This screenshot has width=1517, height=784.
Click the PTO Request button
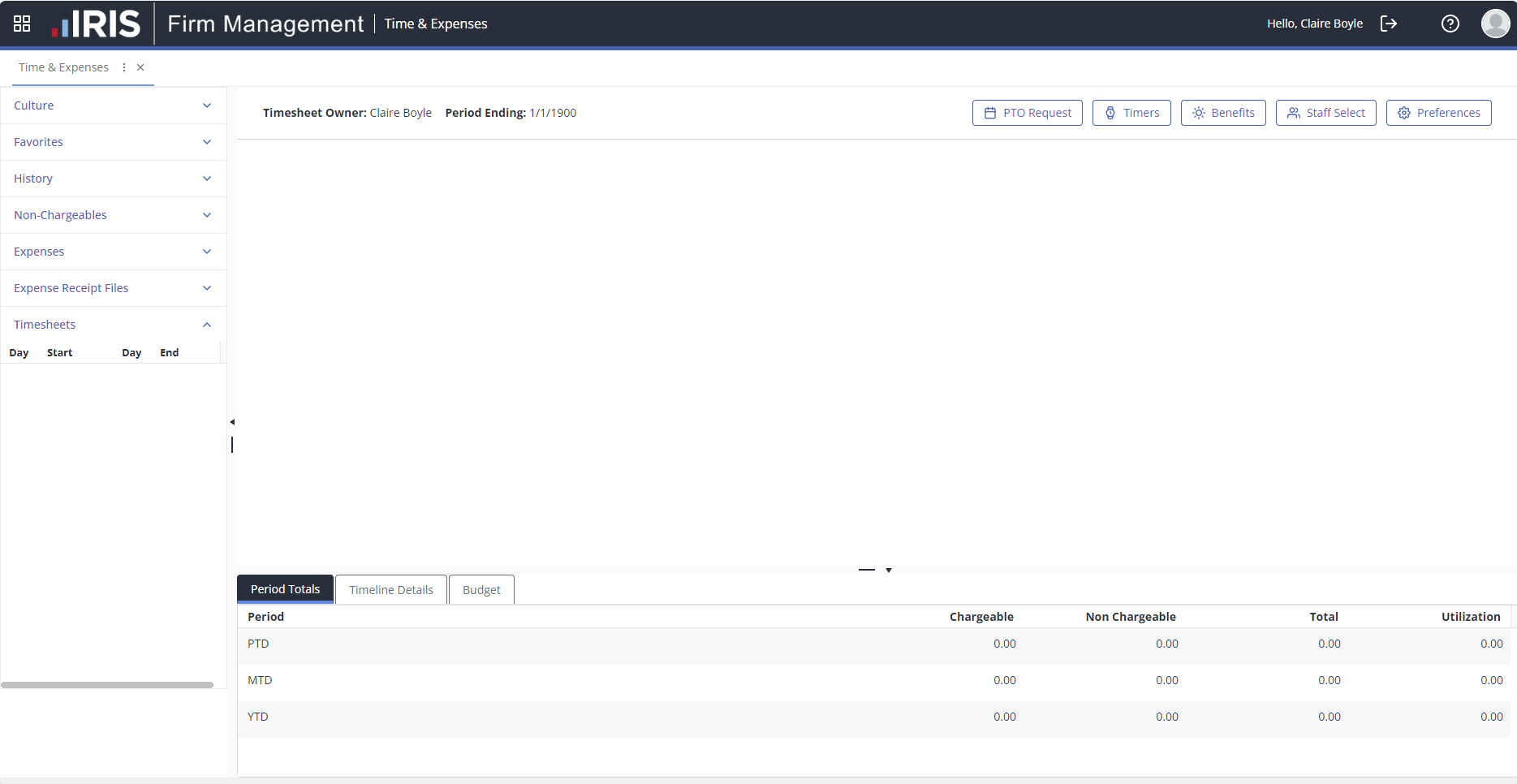[1027, 113]
